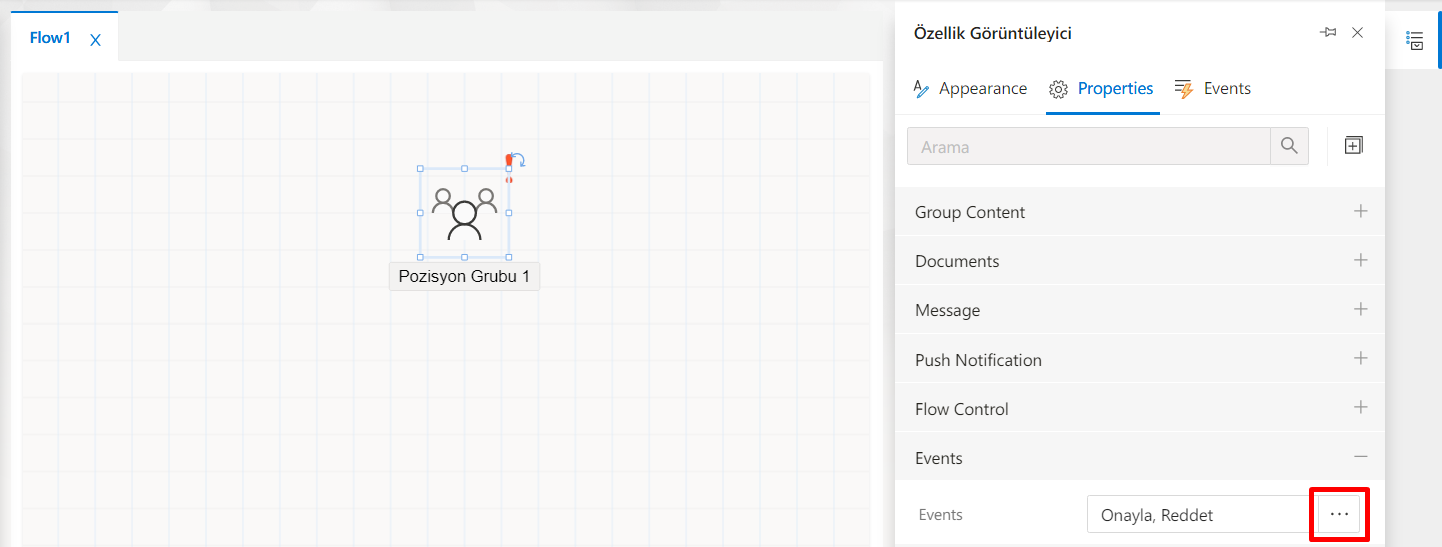
Task: Open the checklist icon on far right
Action: coord(1414,40)
